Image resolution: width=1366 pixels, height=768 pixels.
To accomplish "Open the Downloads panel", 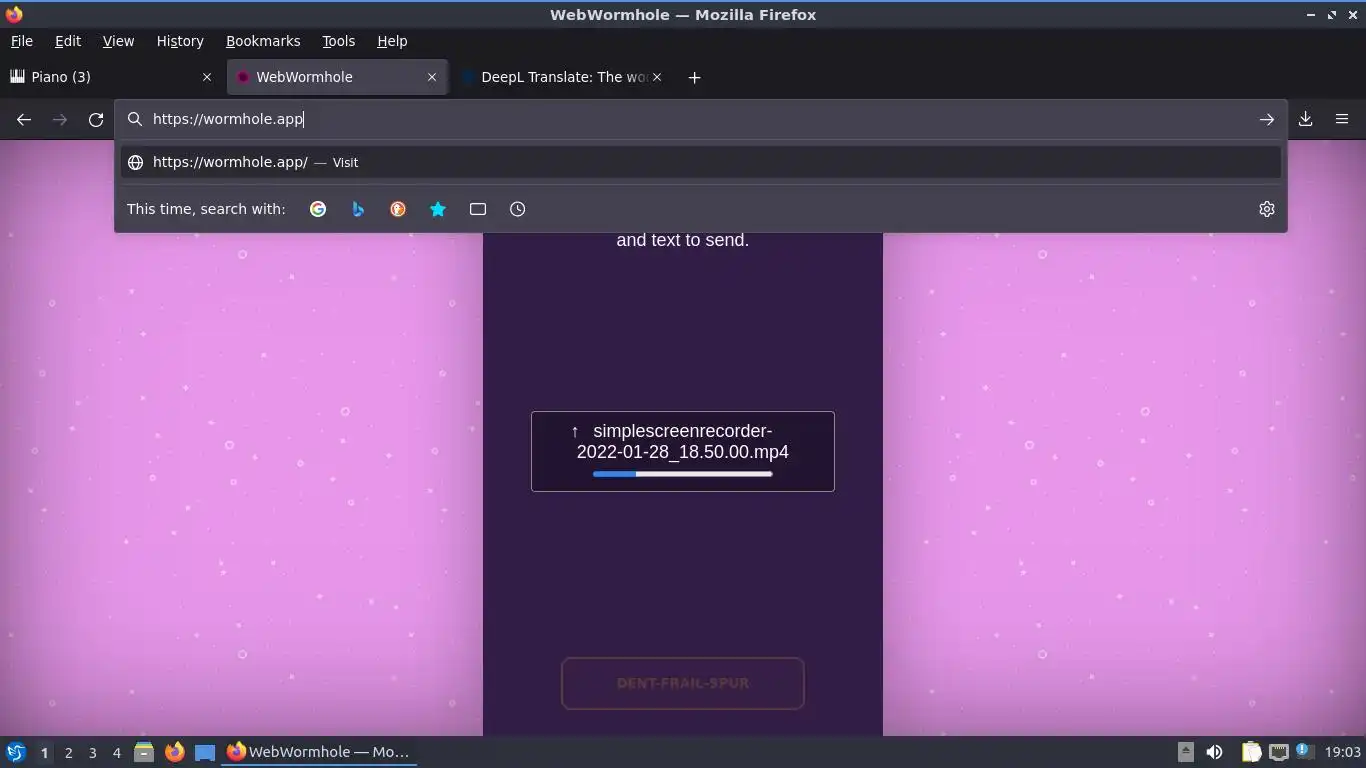I will tap(1305, 119).
